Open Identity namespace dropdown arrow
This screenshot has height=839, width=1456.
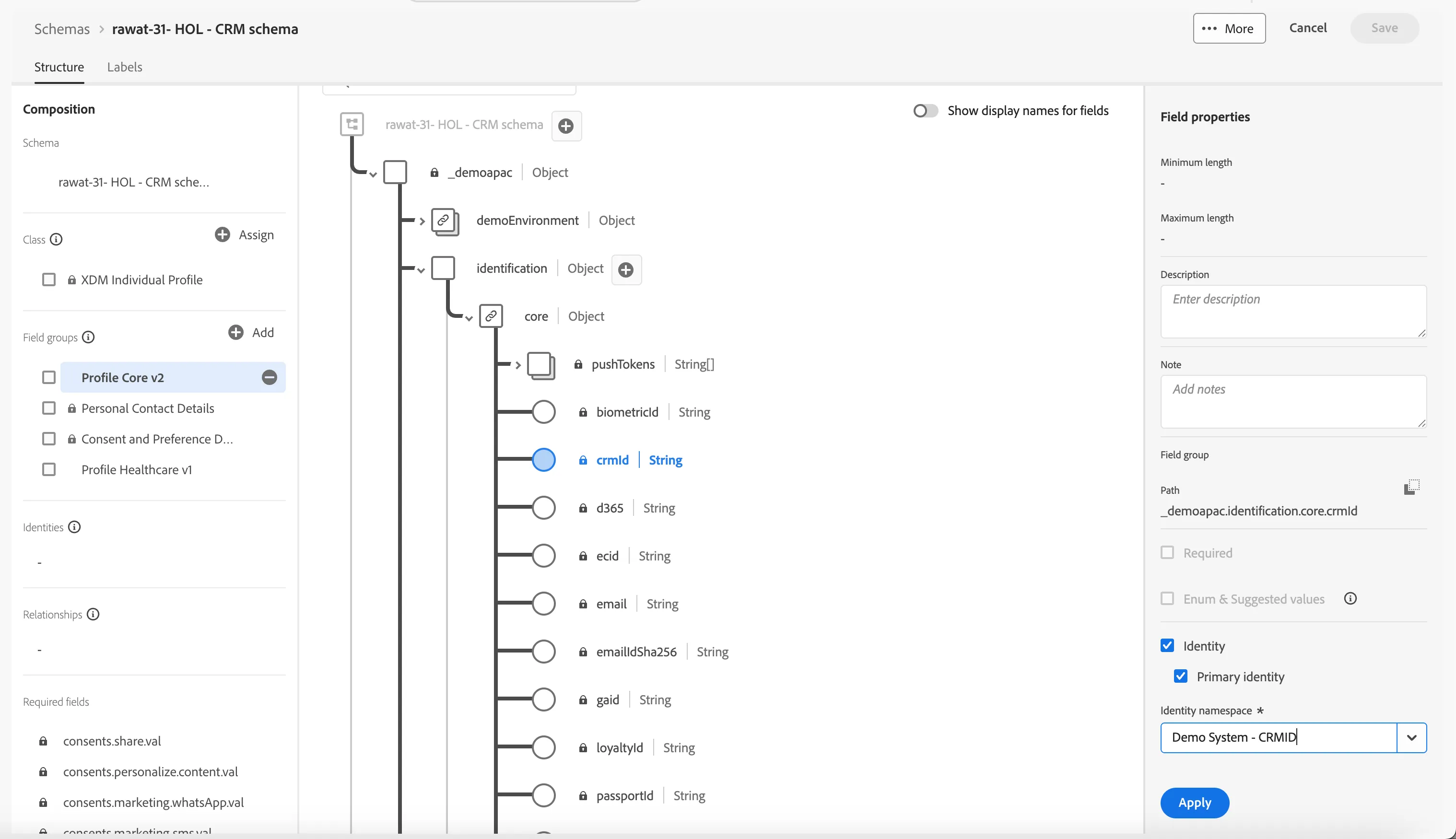1411,737
